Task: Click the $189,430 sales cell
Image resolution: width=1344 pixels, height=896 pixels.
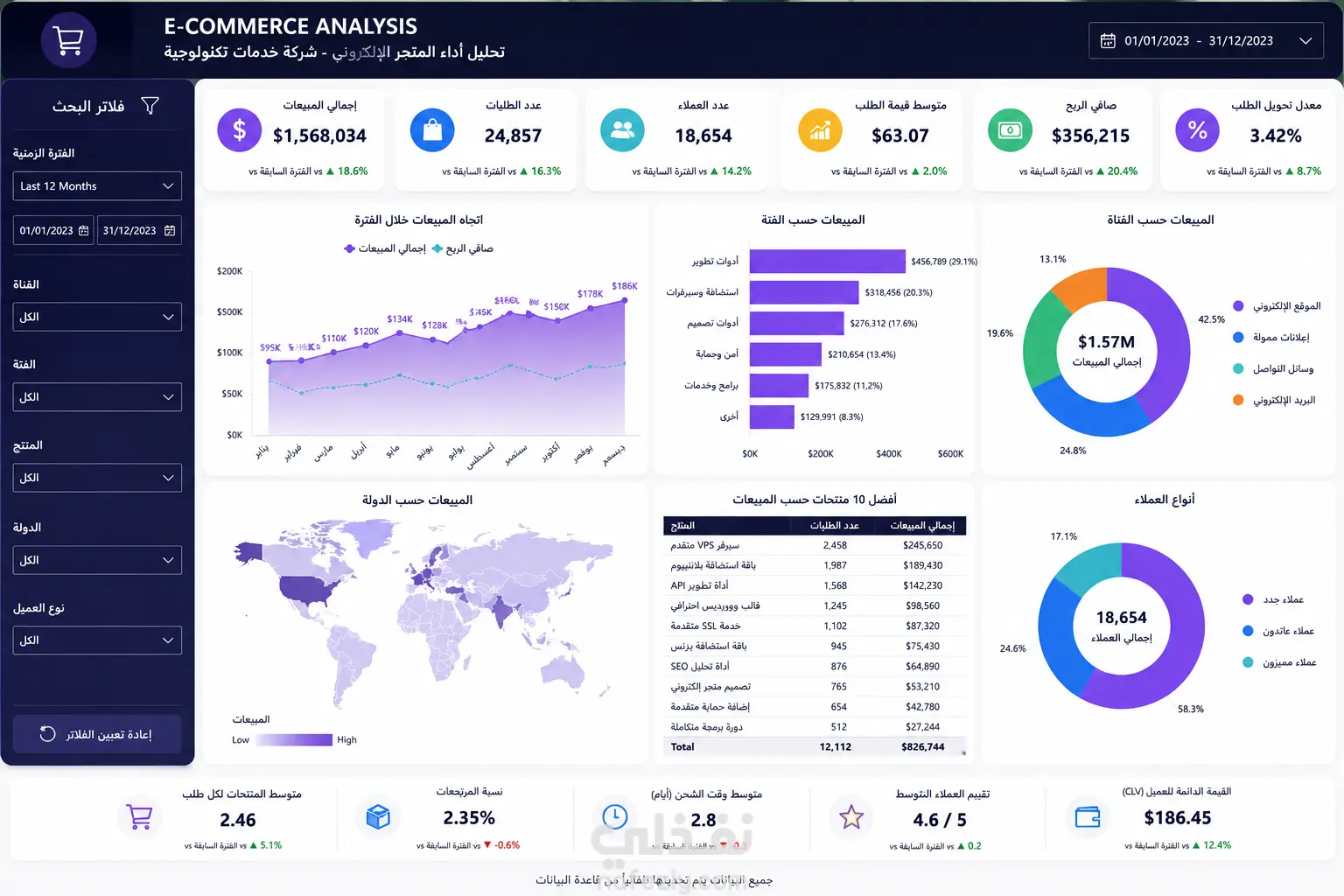Action: [x=922, y=565]
